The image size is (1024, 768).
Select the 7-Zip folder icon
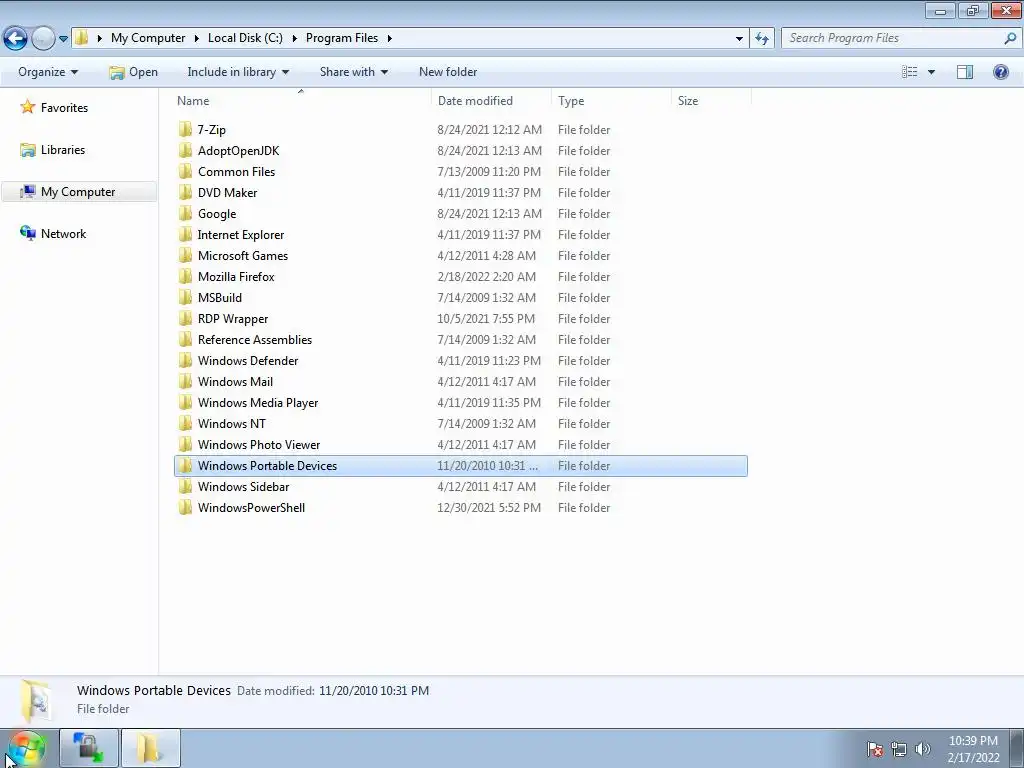185,129
